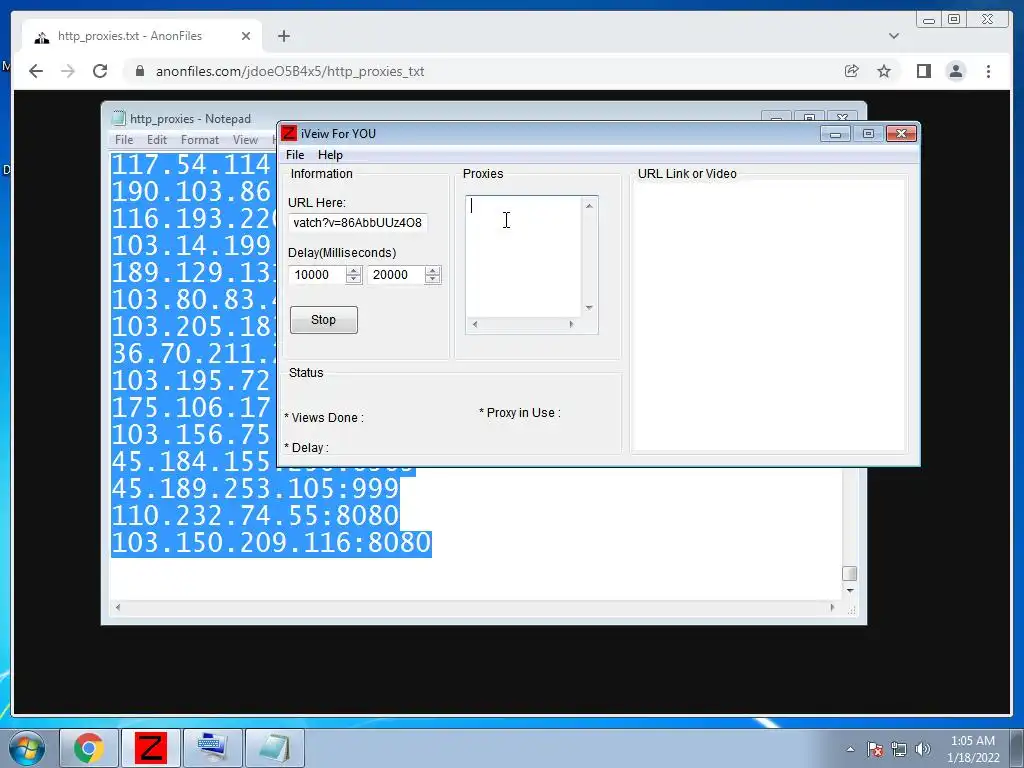Image resolution: width=1024 pixels, height=768 pixels.
Task: Click Notepad scroll down arrow
Action: [850, 590]
